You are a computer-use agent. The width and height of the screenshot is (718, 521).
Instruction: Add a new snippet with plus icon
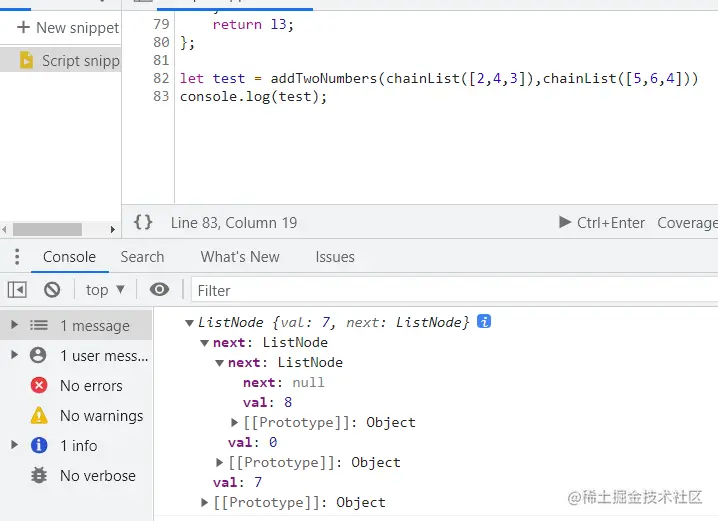point(68,27)
